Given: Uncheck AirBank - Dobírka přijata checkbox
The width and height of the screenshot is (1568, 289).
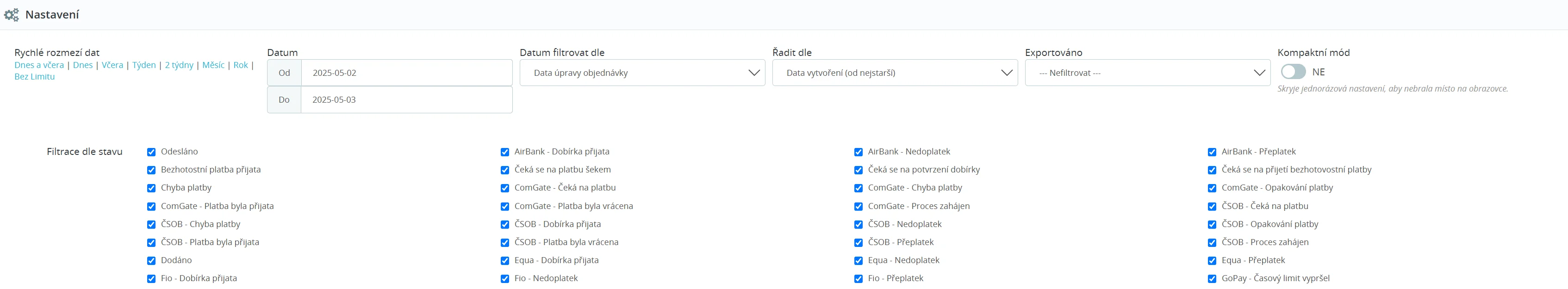Looking at the screenshot, I should (x=504, y=152).
